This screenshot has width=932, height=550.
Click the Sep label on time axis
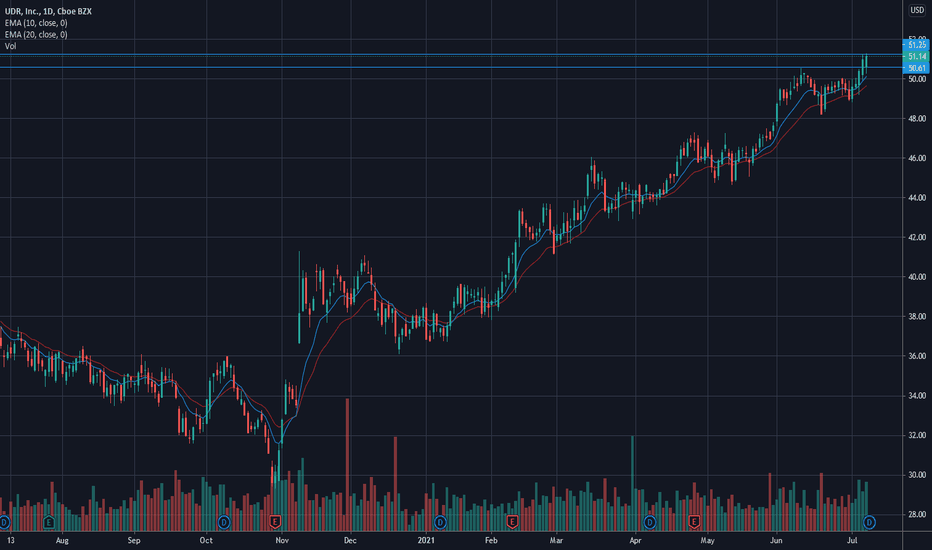[x=134, y=540]
